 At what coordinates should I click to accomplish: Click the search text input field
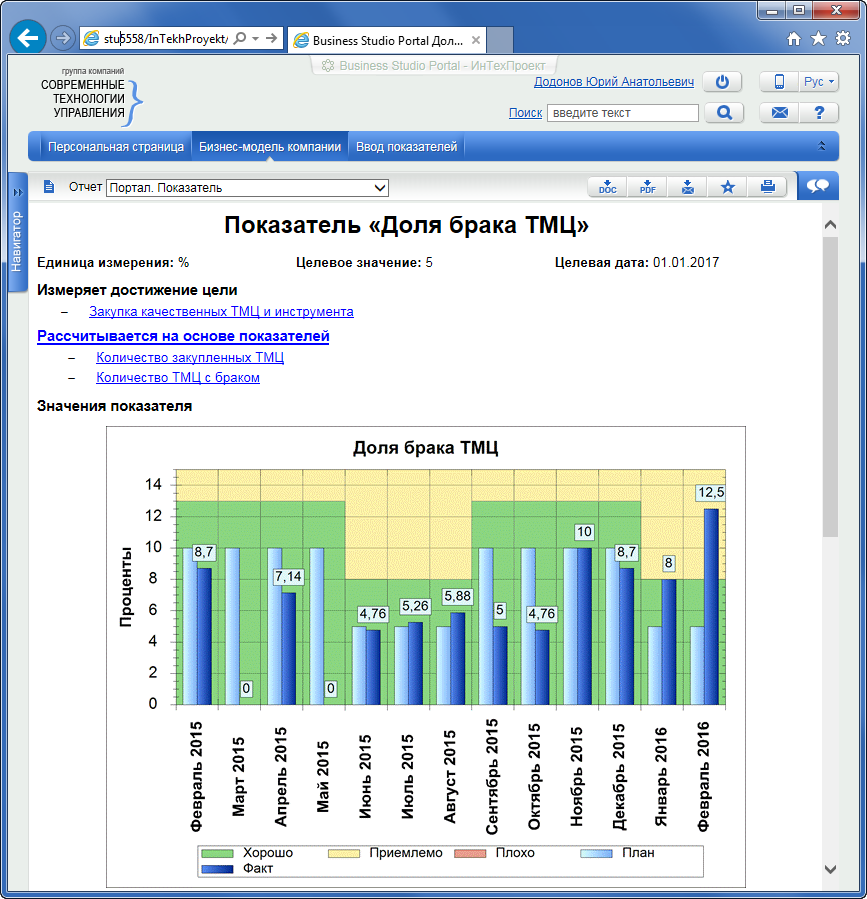pos(622,113)
